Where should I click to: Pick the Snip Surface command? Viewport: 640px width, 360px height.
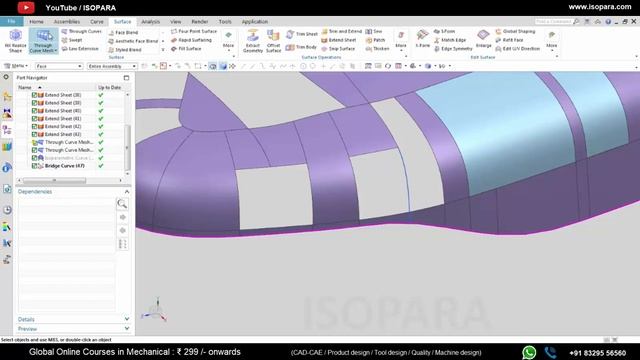pos(338,49)
